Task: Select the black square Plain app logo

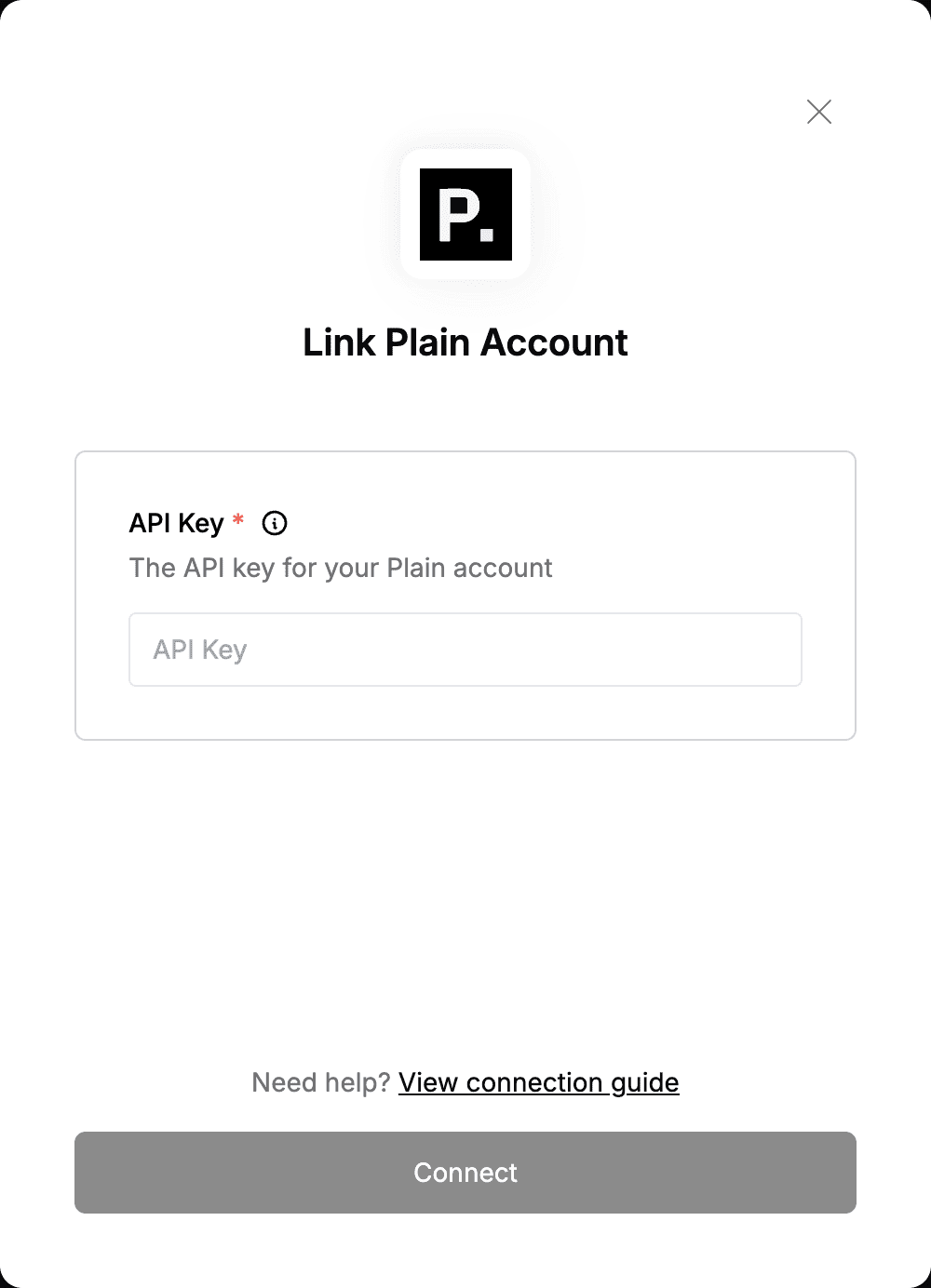Action: coord(465,214)
